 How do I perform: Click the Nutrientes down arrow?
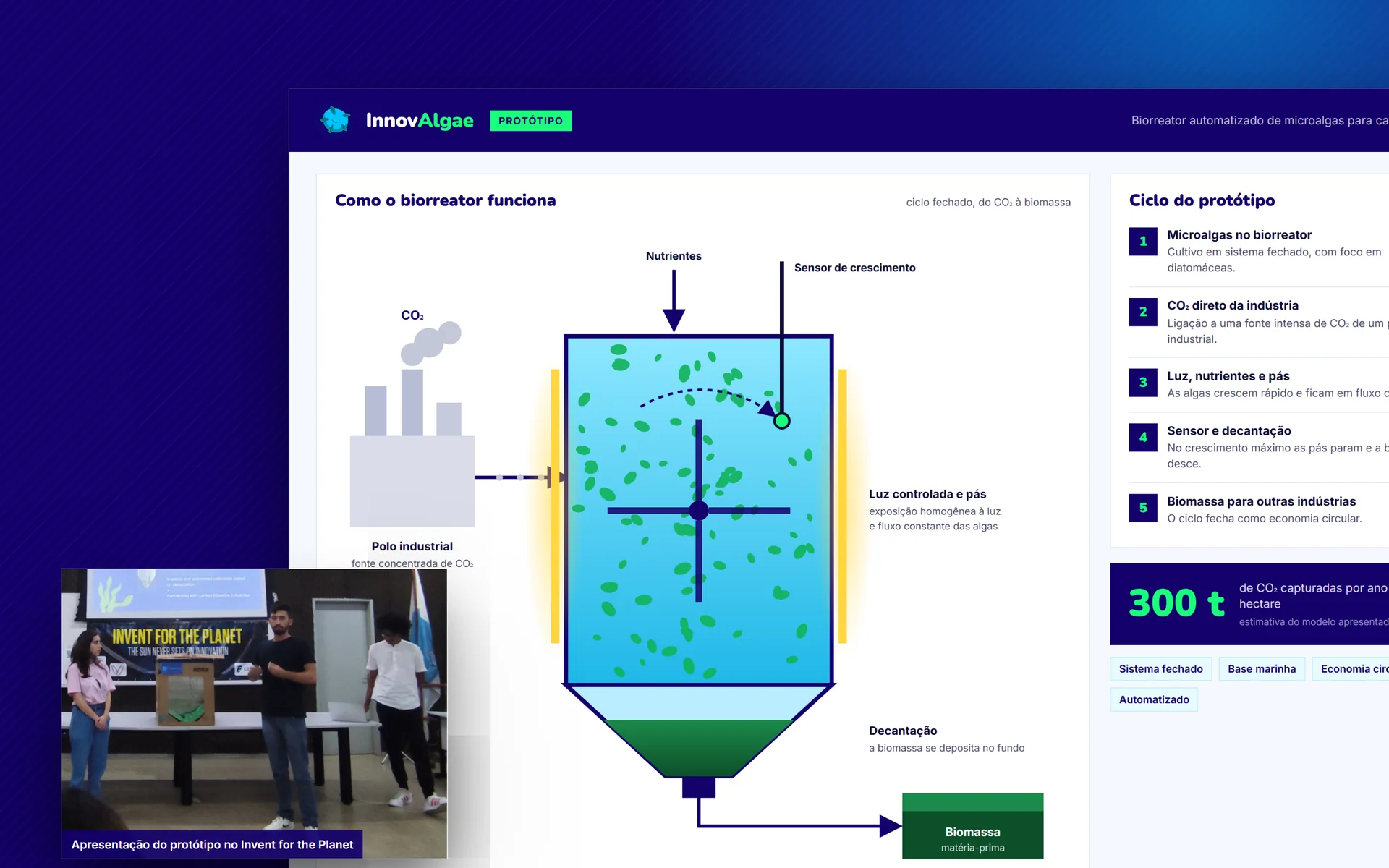click(674, 301)
